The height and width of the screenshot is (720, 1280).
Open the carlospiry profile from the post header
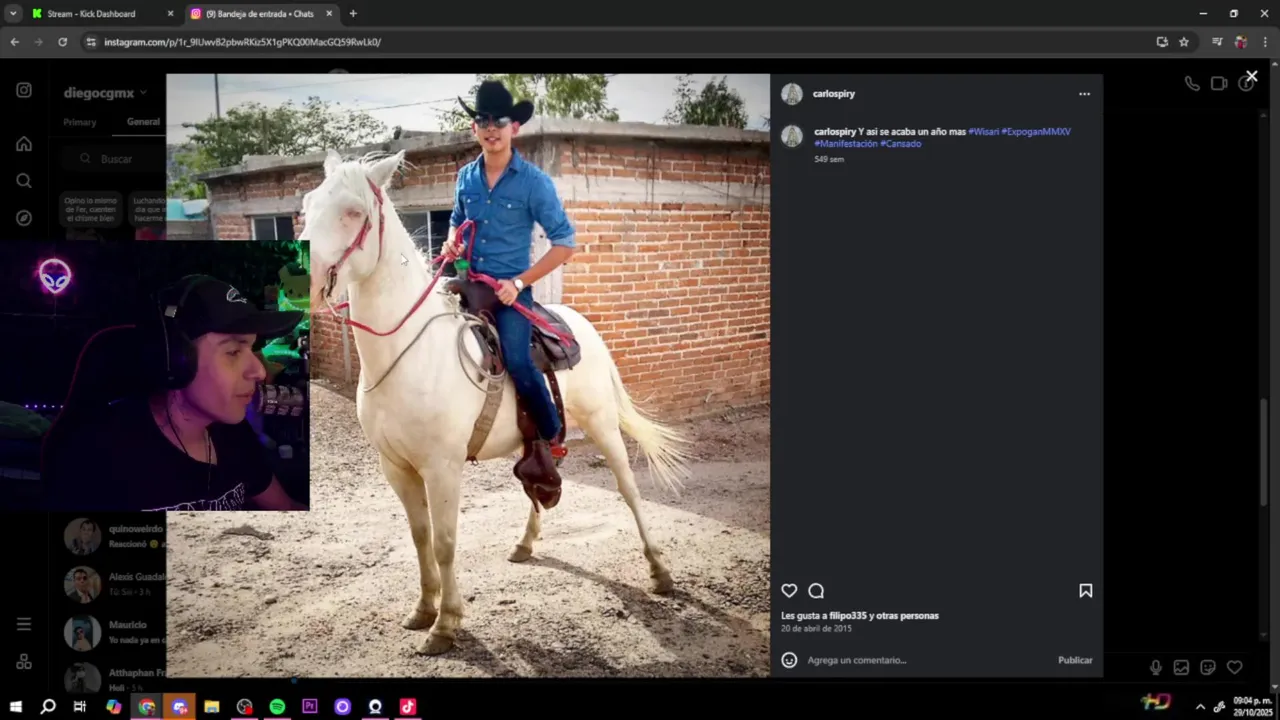(x=834, y=94)
